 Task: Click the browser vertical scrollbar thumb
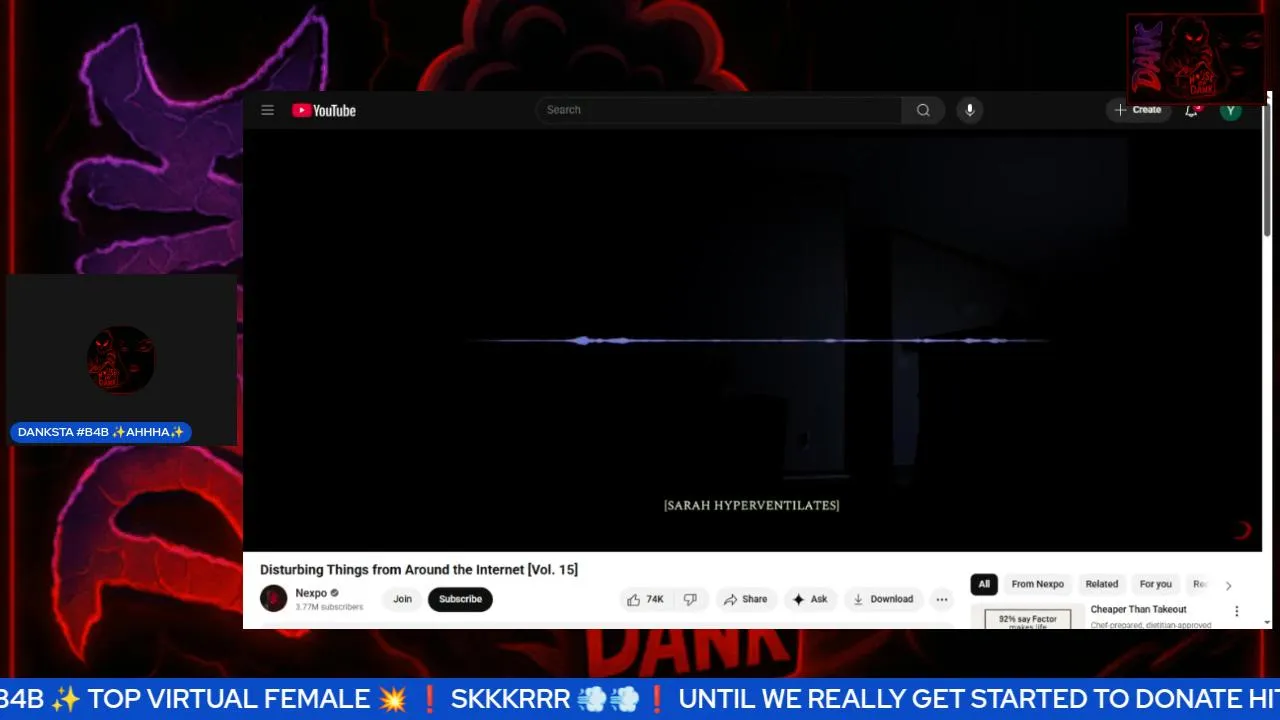1267,168
